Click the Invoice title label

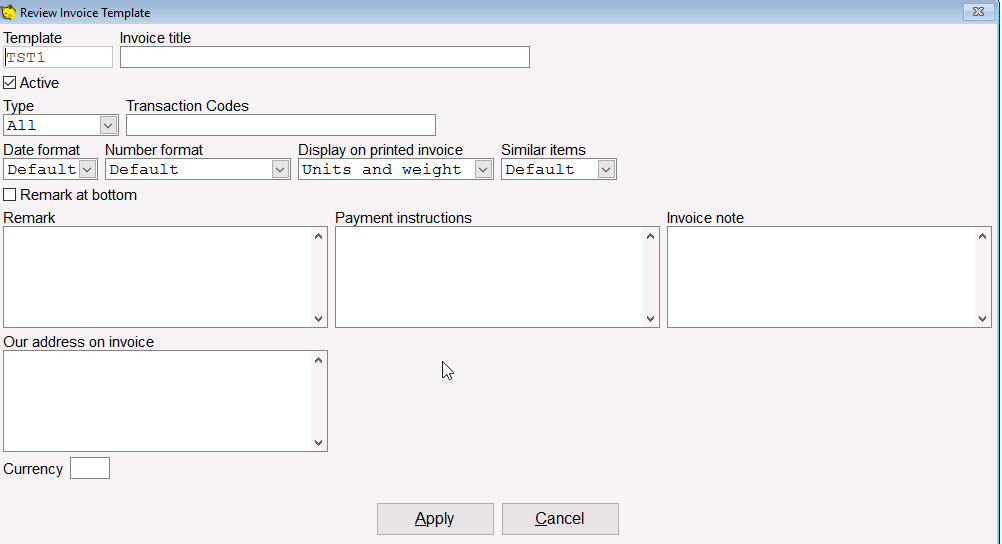click(155, 38)
